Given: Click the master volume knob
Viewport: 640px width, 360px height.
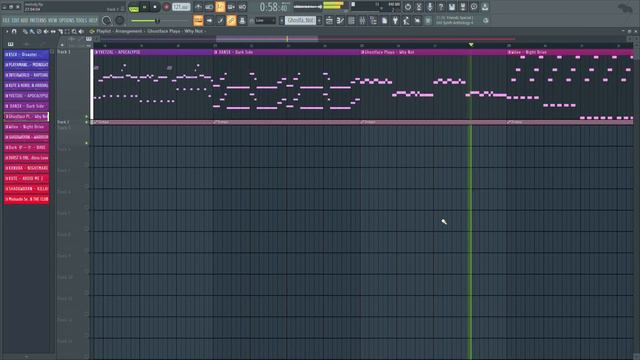Looking at the screenshot, I should pos(107,20).
